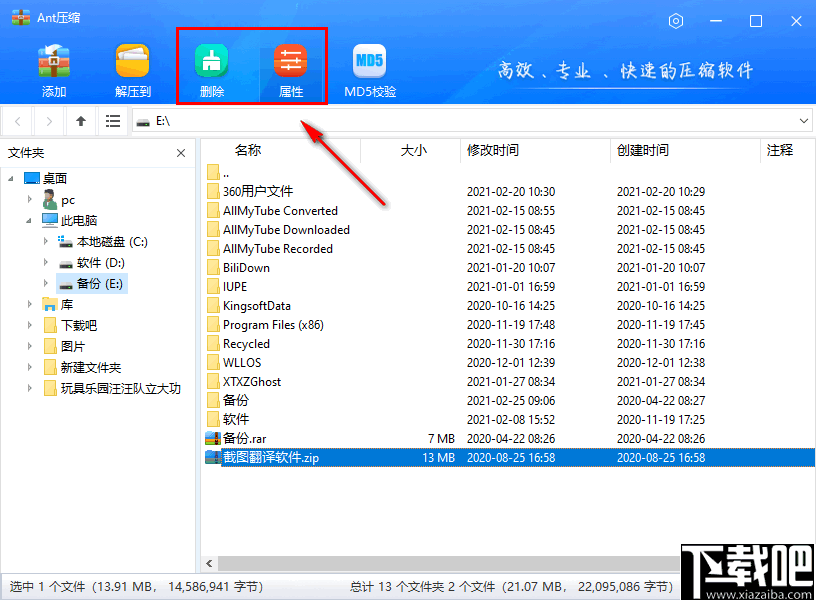Viewport: 816px width, 600px height.
Task: Click the 删除 (Delete) toolbar icon
Action: tap(211, 71)
